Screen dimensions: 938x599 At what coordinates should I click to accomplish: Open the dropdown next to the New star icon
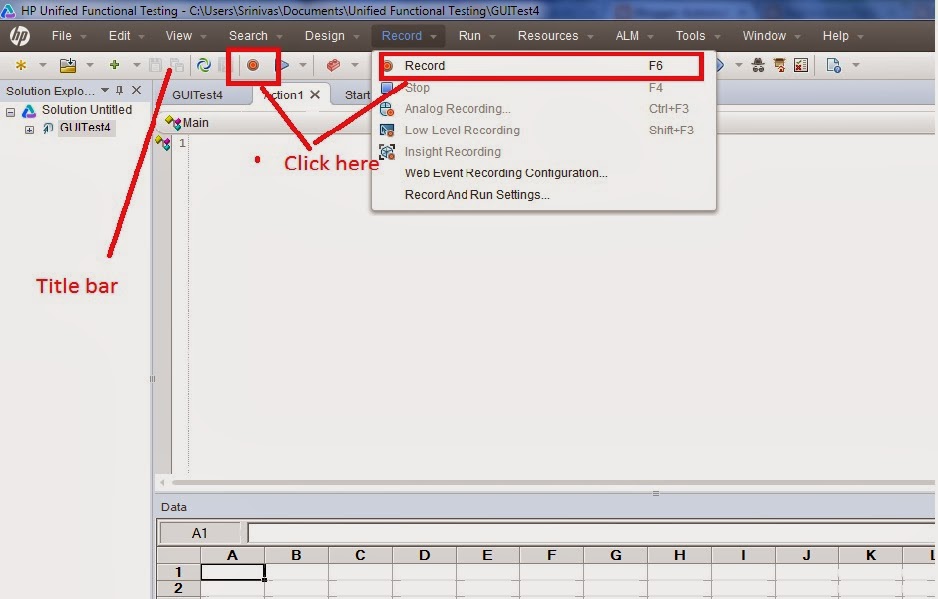point(42,65)
